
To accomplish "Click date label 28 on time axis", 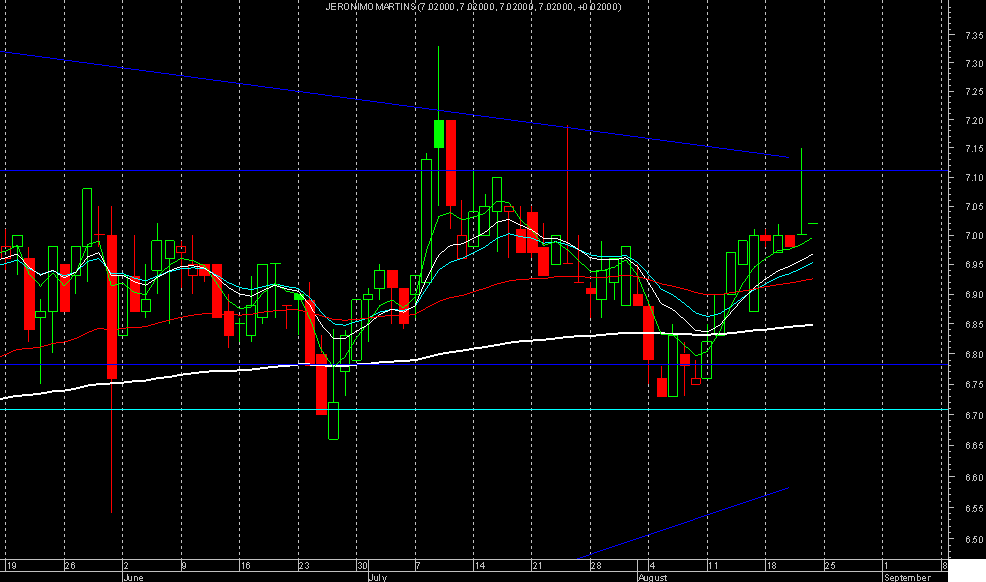I will click(595, 566).
